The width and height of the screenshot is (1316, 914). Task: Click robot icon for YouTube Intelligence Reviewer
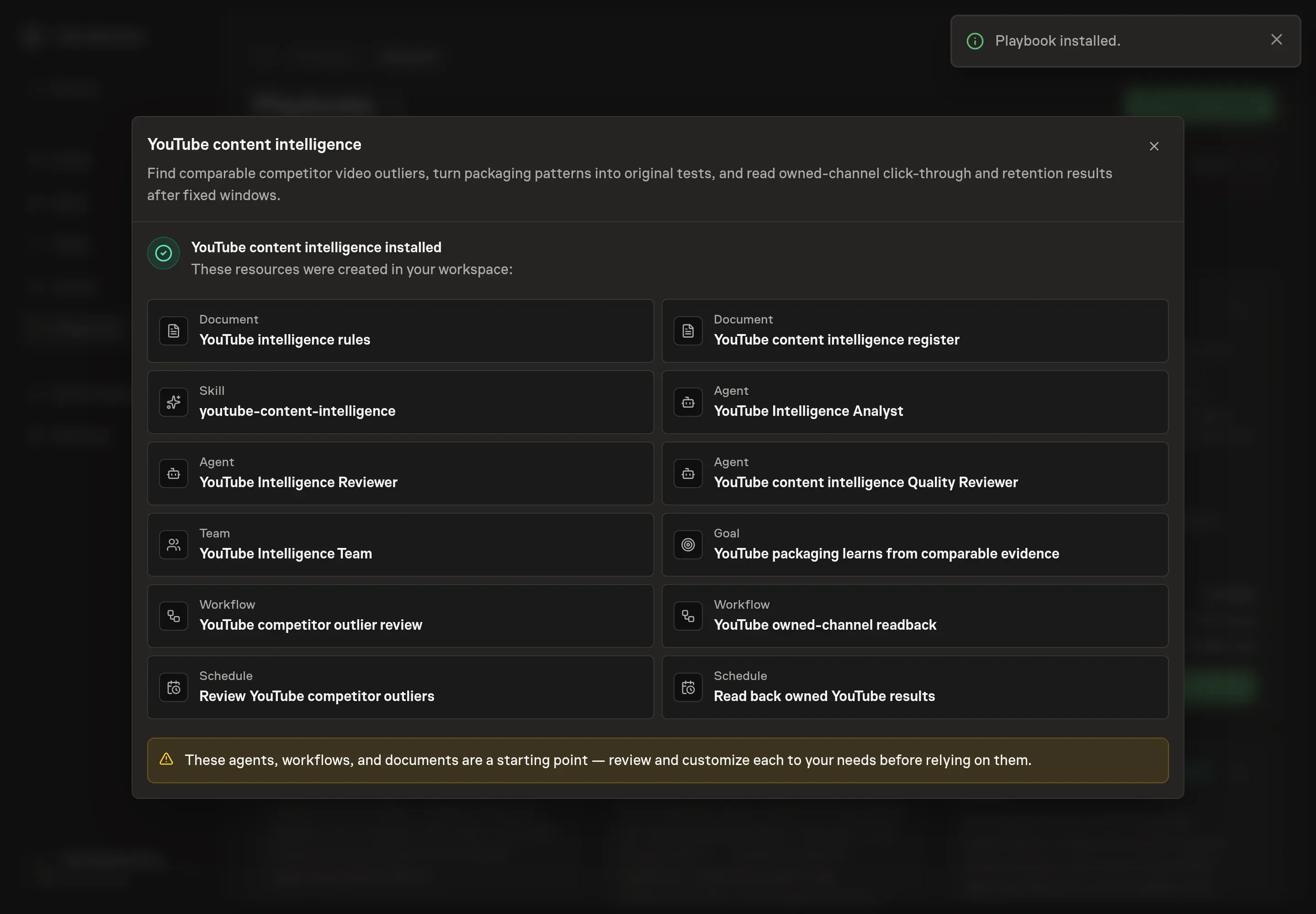(174, 473)
